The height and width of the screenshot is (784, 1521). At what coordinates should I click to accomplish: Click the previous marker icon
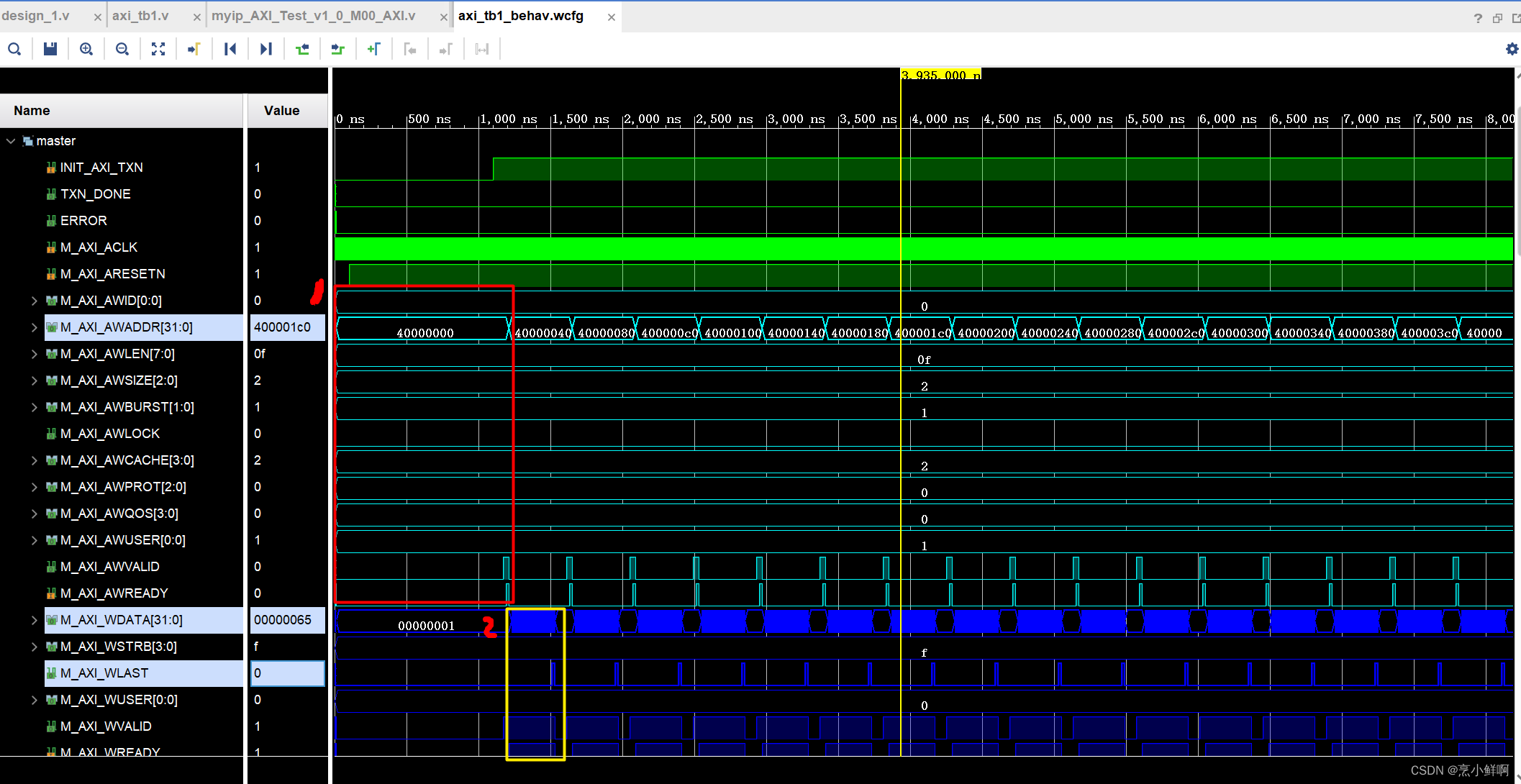410,49
